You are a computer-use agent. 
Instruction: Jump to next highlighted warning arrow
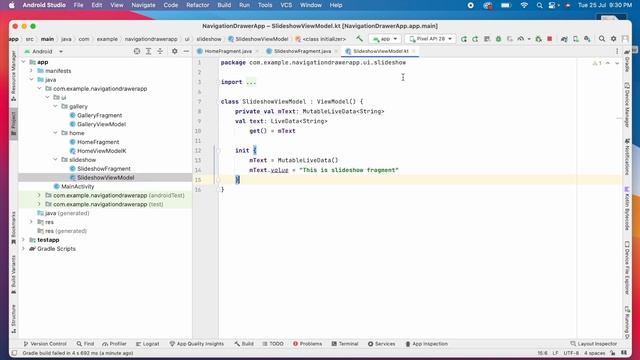coord(617,63)
